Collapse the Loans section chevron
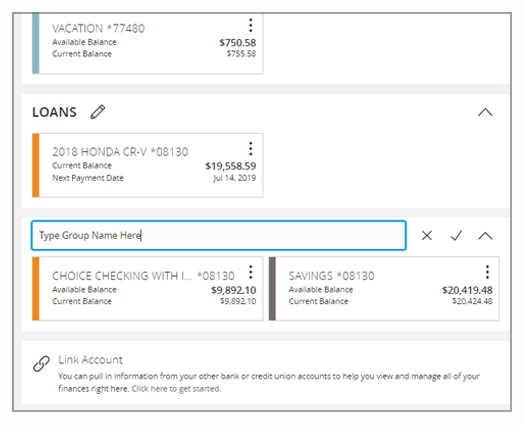Viewport: 525px width, 425px height. (485, 112)
